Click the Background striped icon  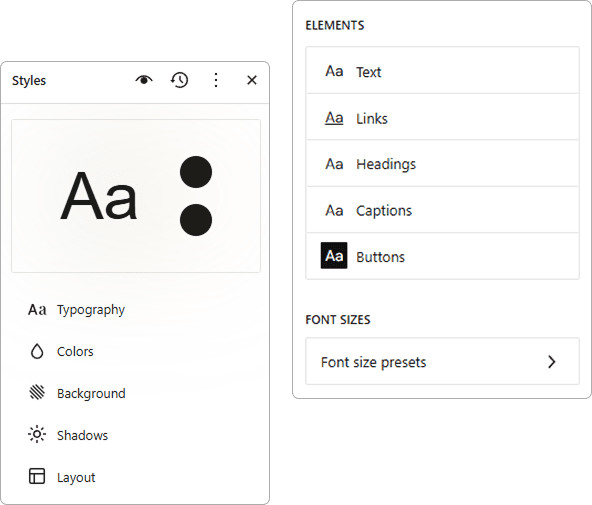tap(37, 392)
